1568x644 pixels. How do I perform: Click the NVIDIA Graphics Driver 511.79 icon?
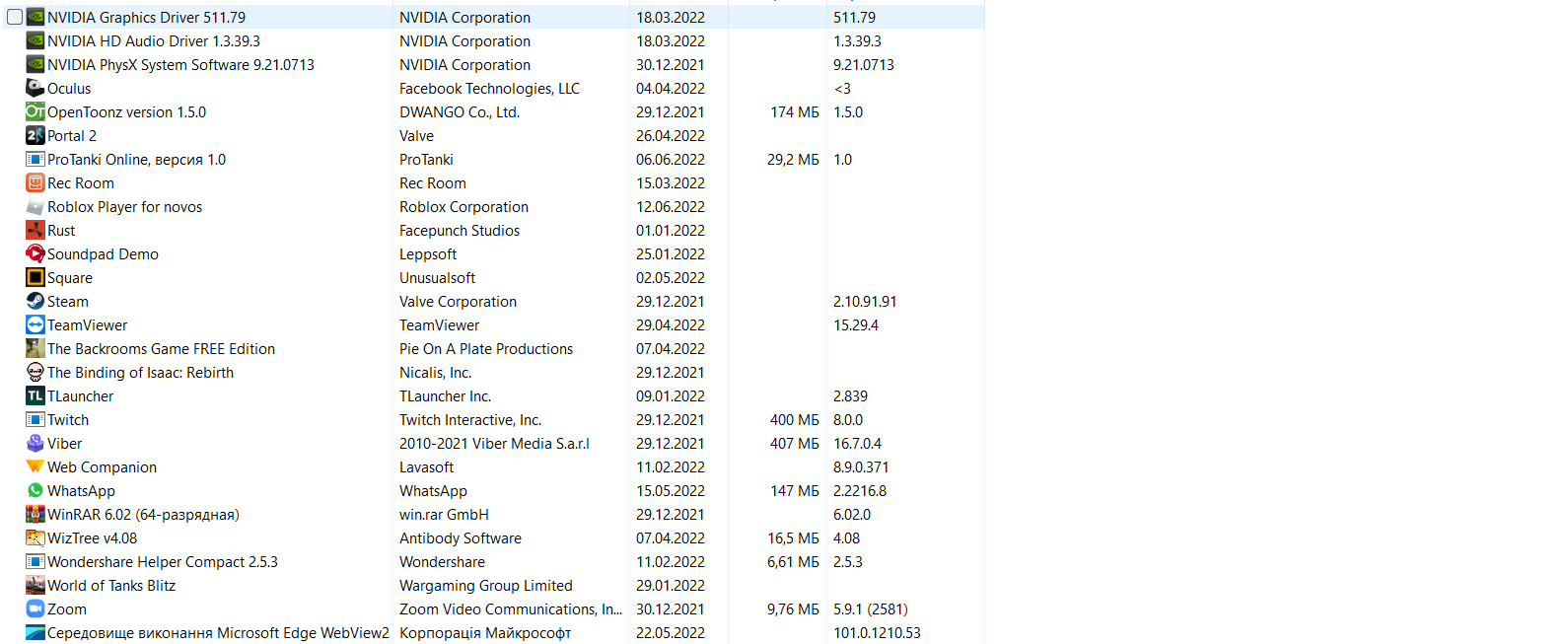(x=36, y=17)
